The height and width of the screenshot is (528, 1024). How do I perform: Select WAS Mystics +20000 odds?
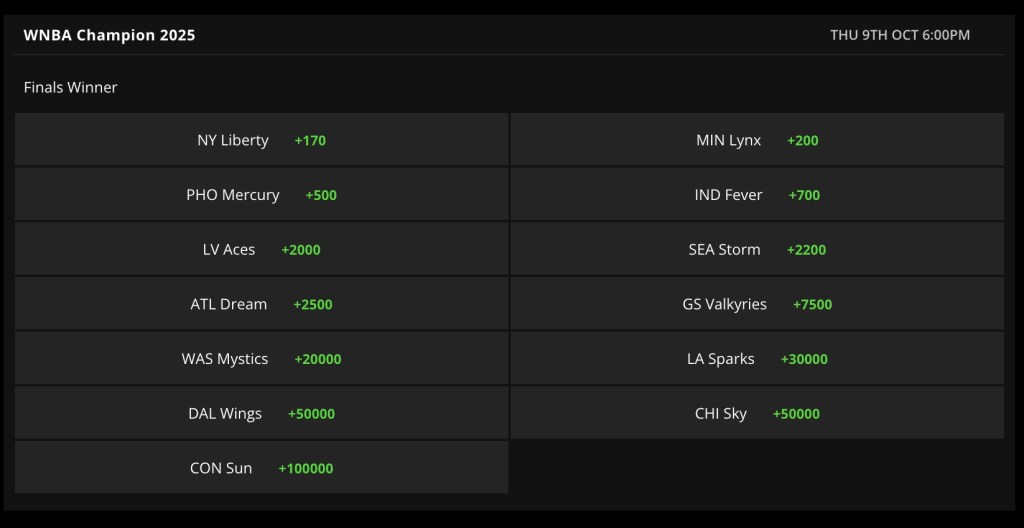click(261, 359)
